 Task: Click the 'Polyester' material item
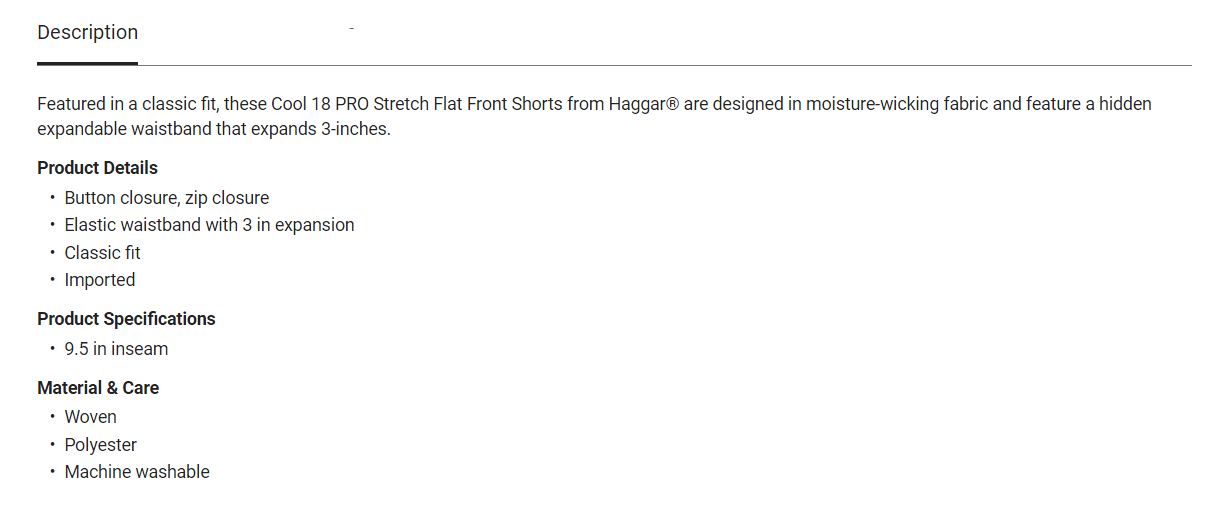tap(100, 445)
